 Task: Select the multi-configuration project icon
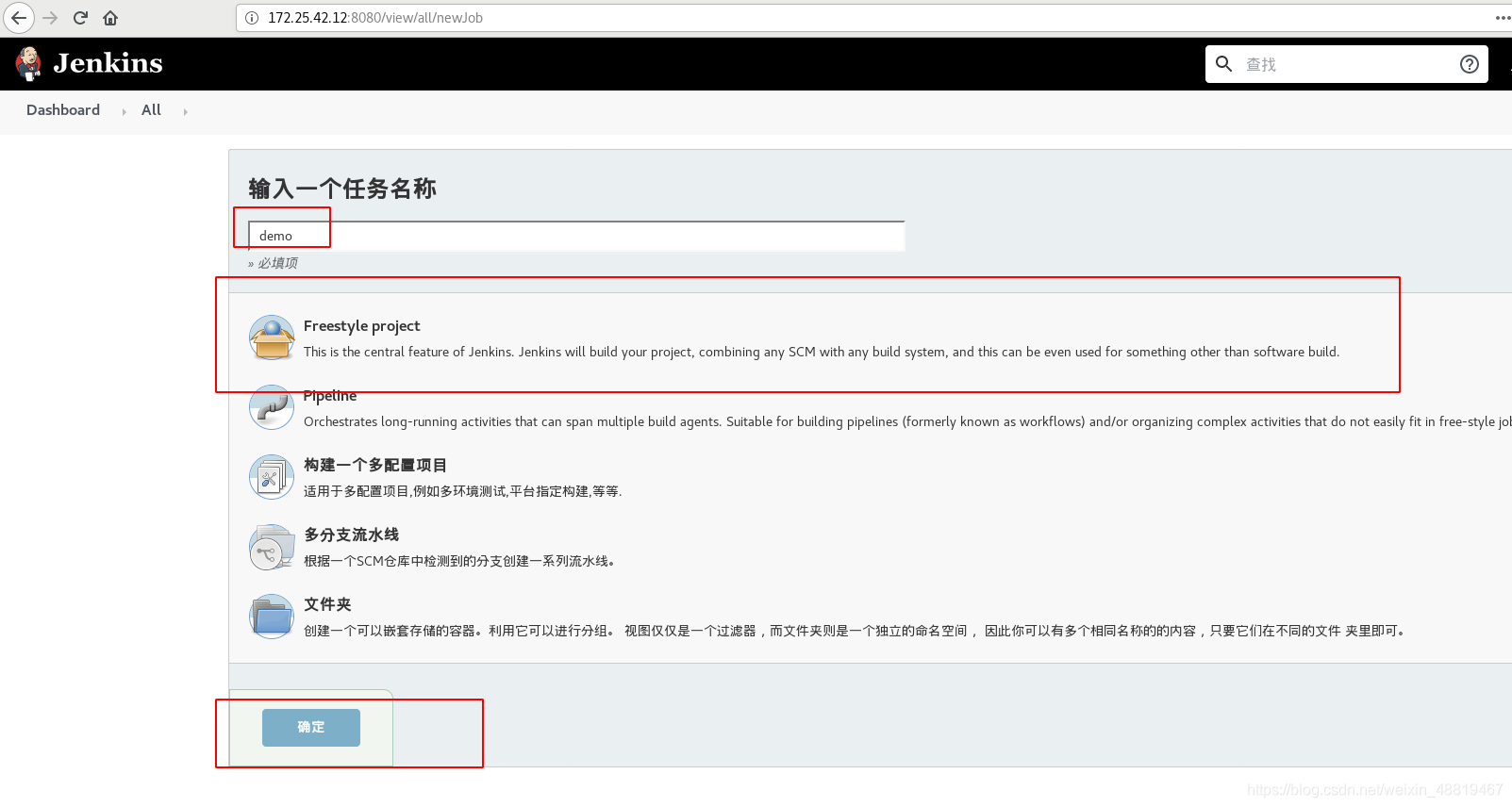(272, 477)
